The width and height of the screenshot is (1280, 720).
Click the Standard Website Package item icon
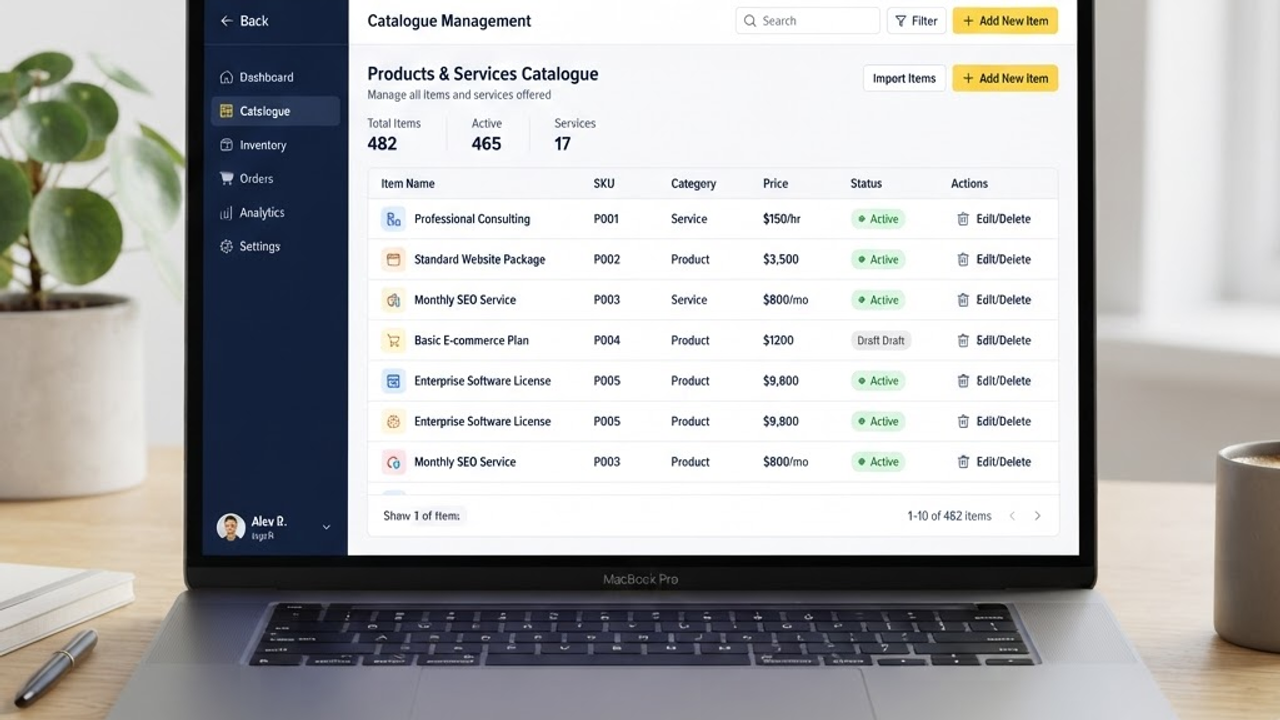click(x=393, y=259)
